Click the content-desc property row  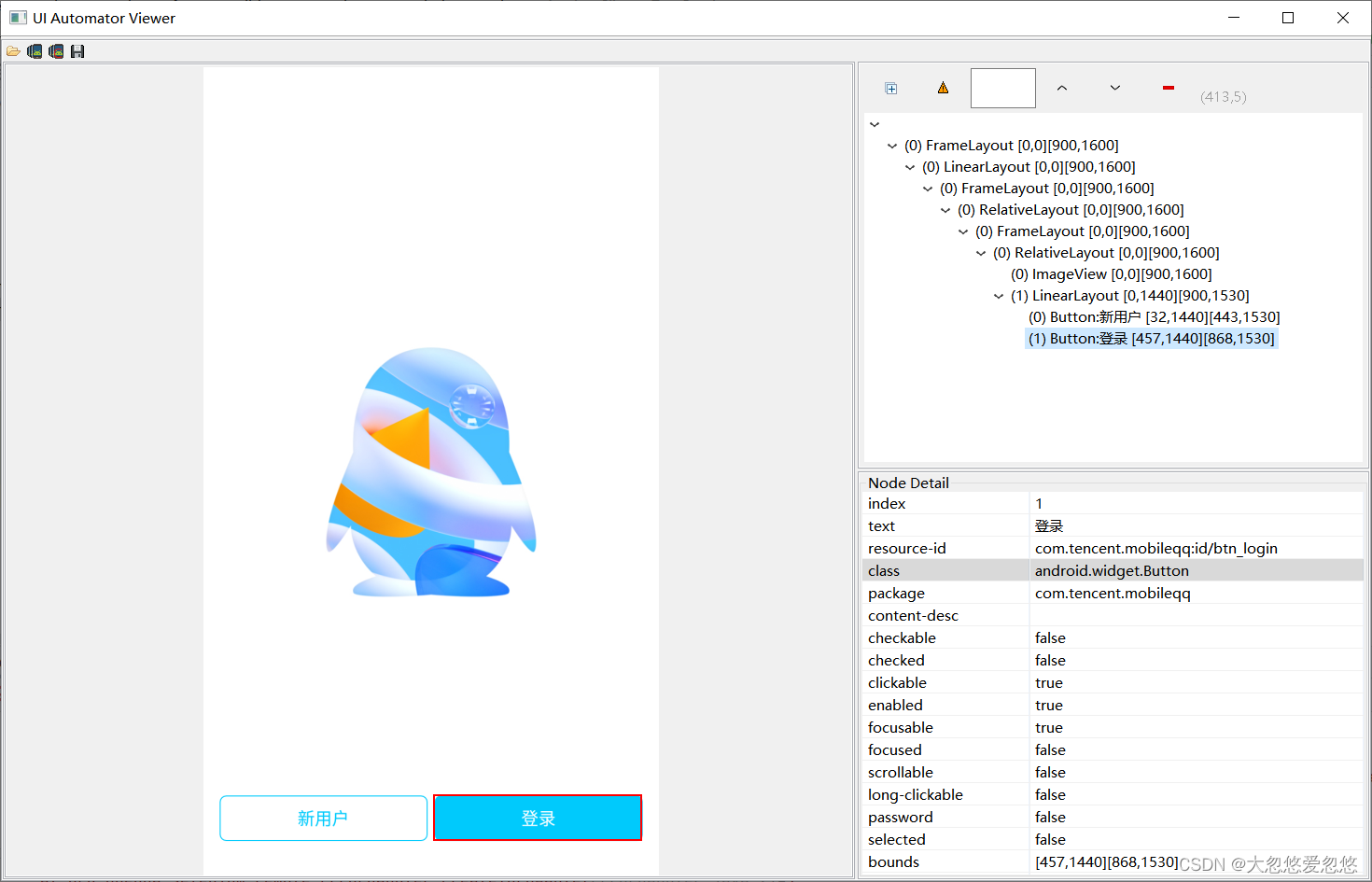click(1113, 616)
